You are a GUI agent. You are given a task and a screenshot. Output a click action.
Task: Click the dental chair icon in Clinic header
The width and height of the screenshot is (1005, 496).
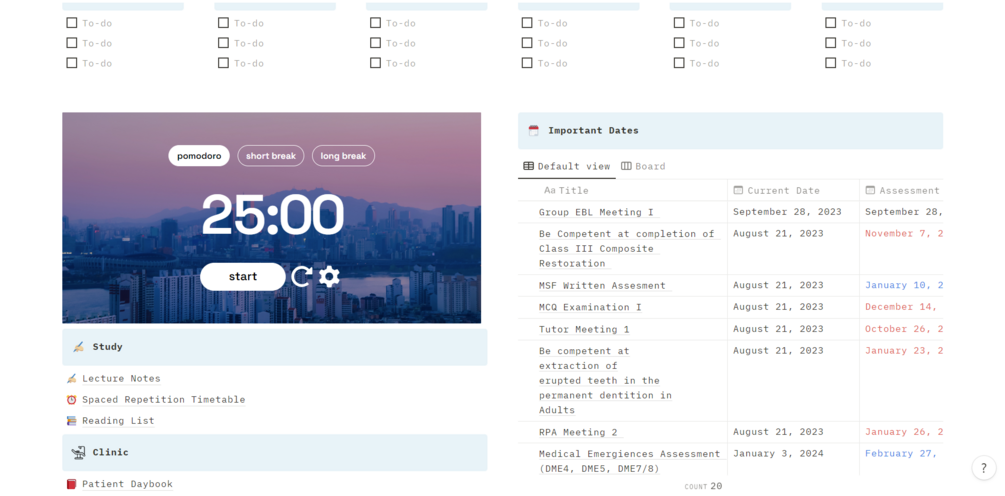click(x=78, y=452)
